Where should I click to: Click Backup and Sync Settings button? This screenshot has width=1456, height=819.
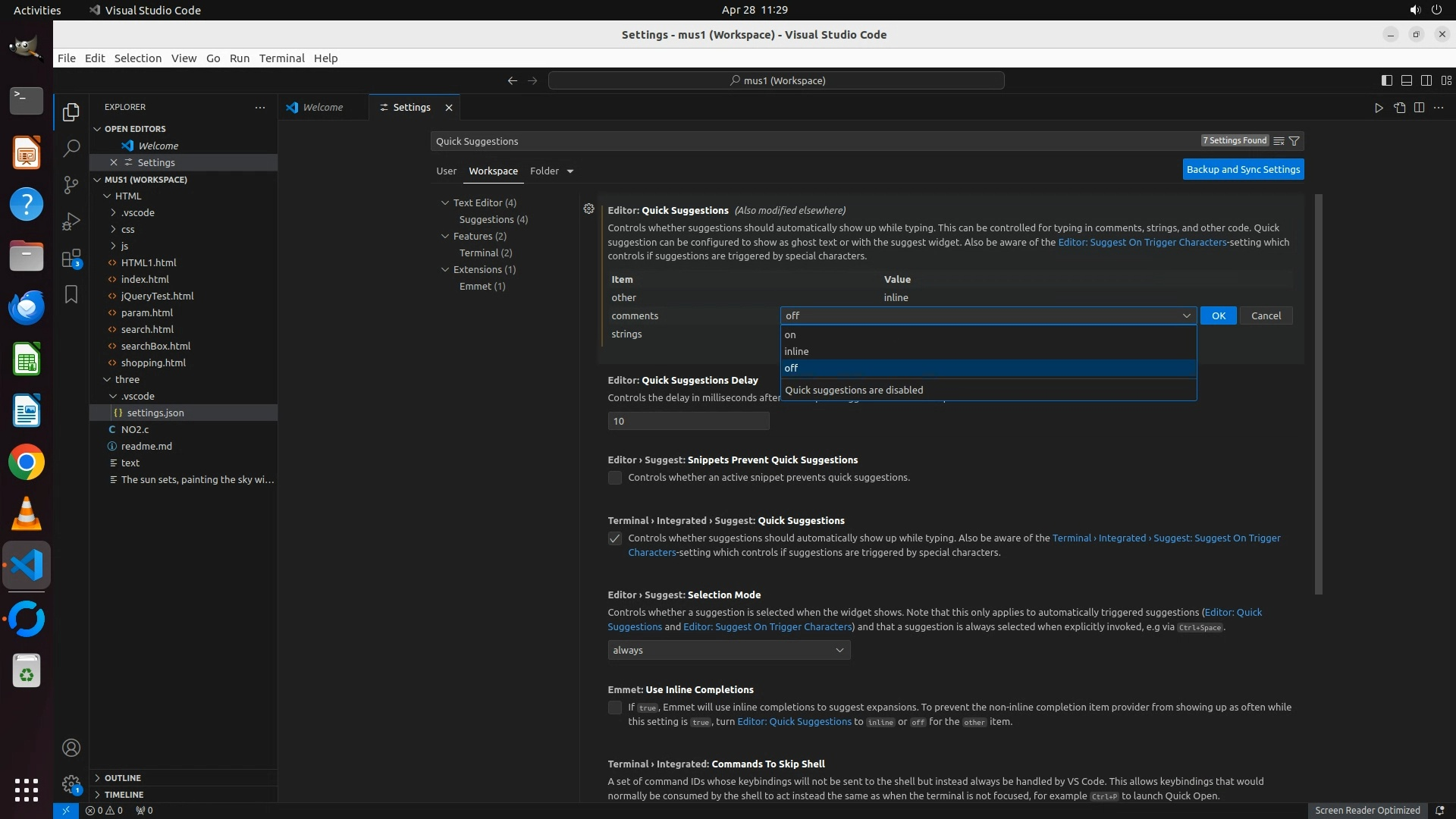pos(1243,169)
